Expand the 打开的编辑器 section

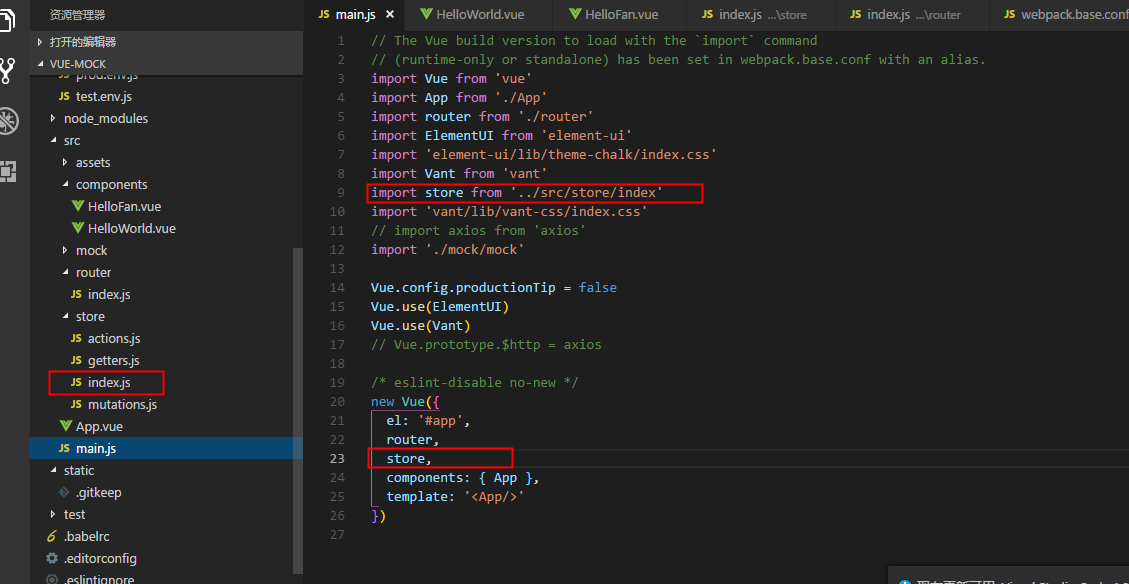point(166,42)
